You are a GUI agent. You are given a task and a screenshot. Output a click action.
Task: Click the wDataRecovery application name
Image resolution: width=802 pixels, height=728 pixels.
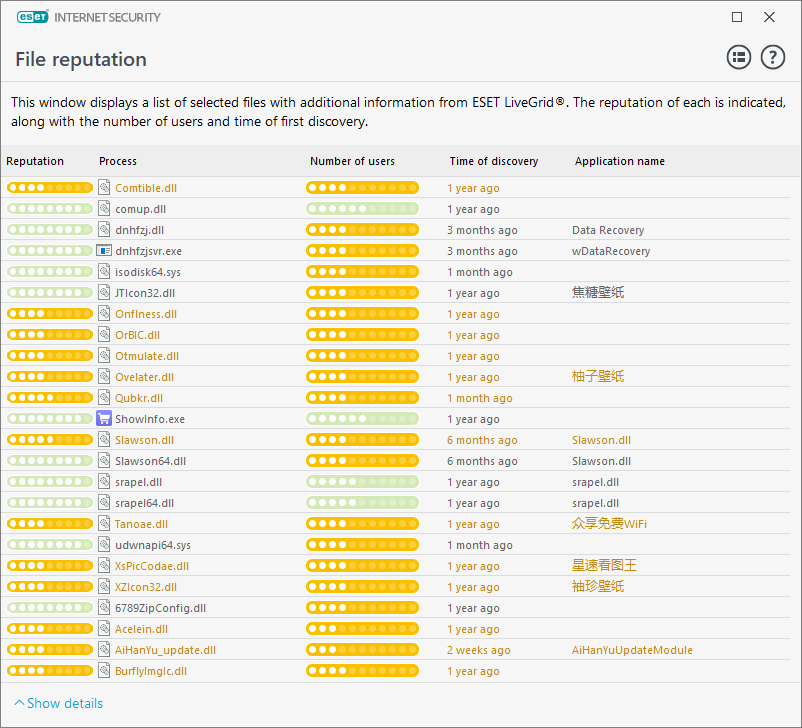(x=611, y=251)
